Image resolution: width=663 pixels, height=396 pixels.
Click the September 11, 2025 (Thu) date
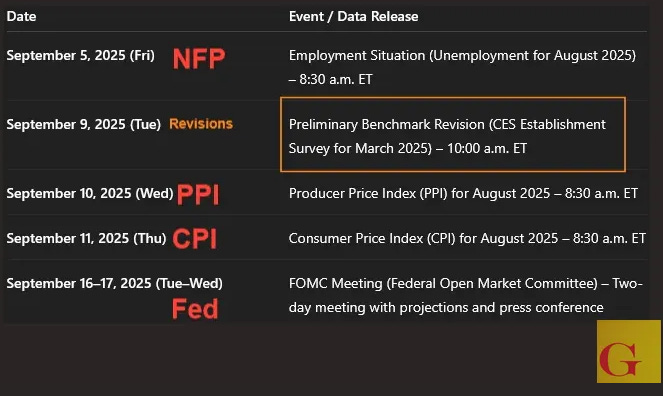pos(86,238)
